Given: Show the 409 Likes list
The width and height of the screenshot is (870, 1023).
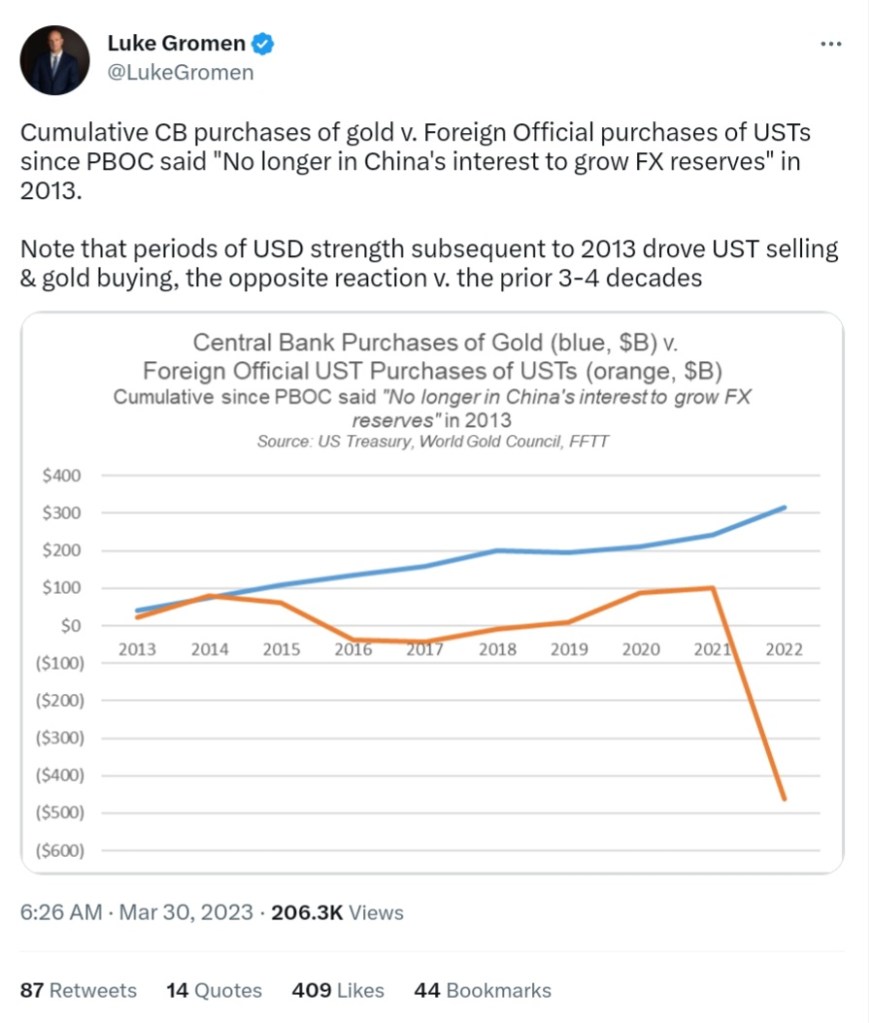Looking at the screenshot, I should pos(338,990).
